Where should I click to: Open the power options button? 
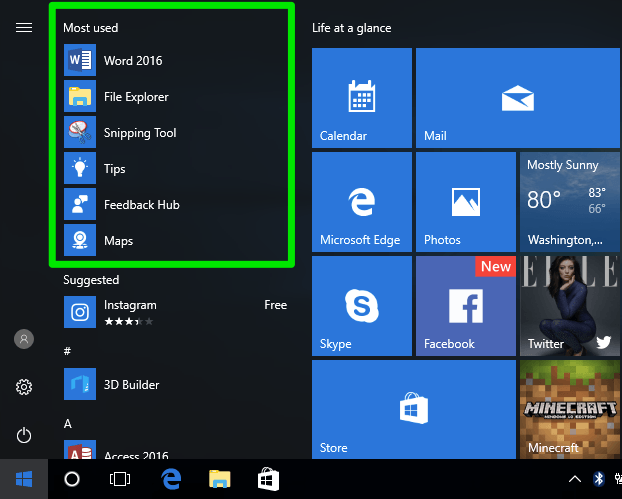tap(24, 435)
